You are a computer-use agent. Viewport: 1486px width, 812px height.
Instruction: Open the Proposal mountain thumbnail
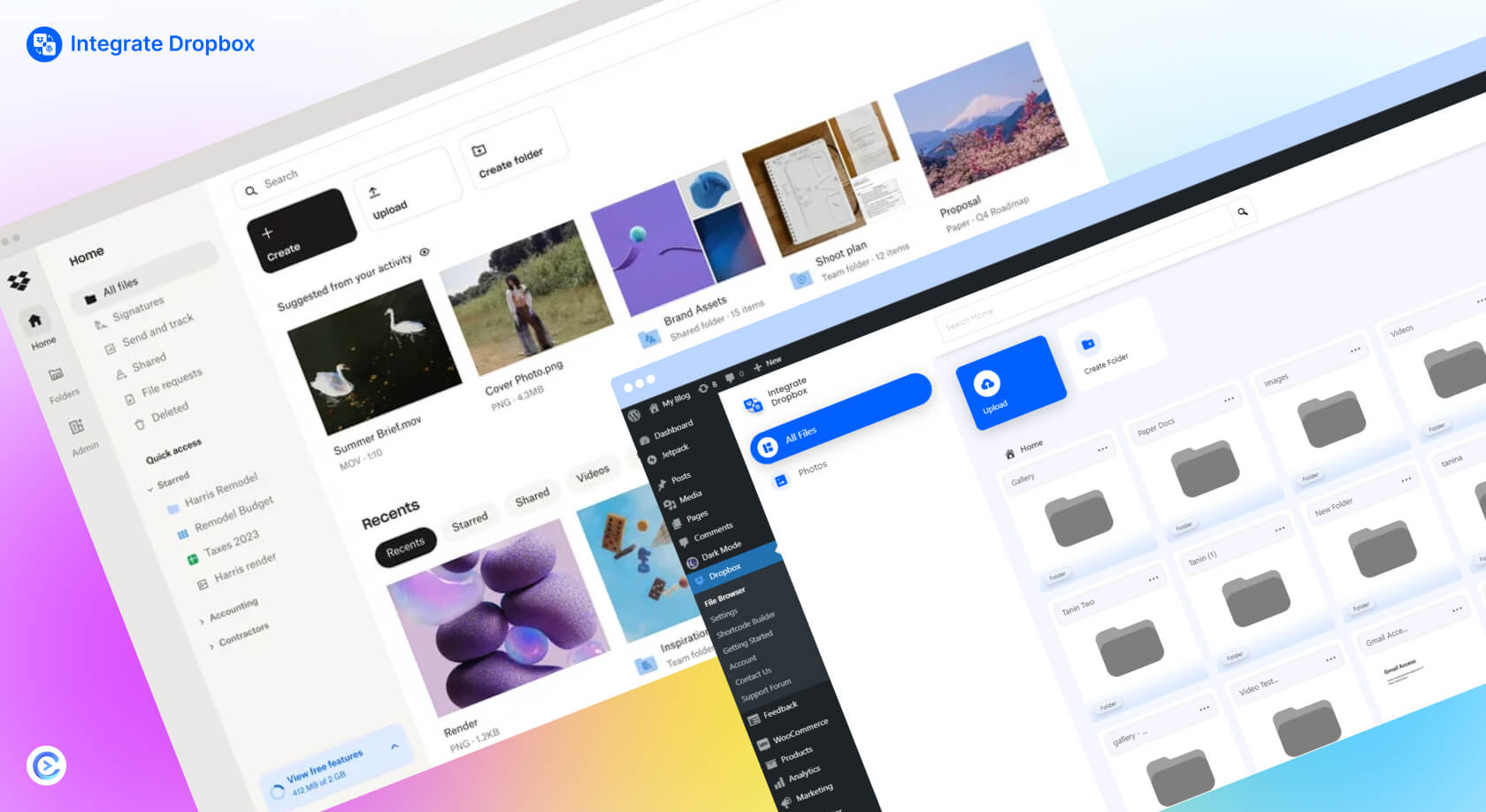(x=981, y=119)
